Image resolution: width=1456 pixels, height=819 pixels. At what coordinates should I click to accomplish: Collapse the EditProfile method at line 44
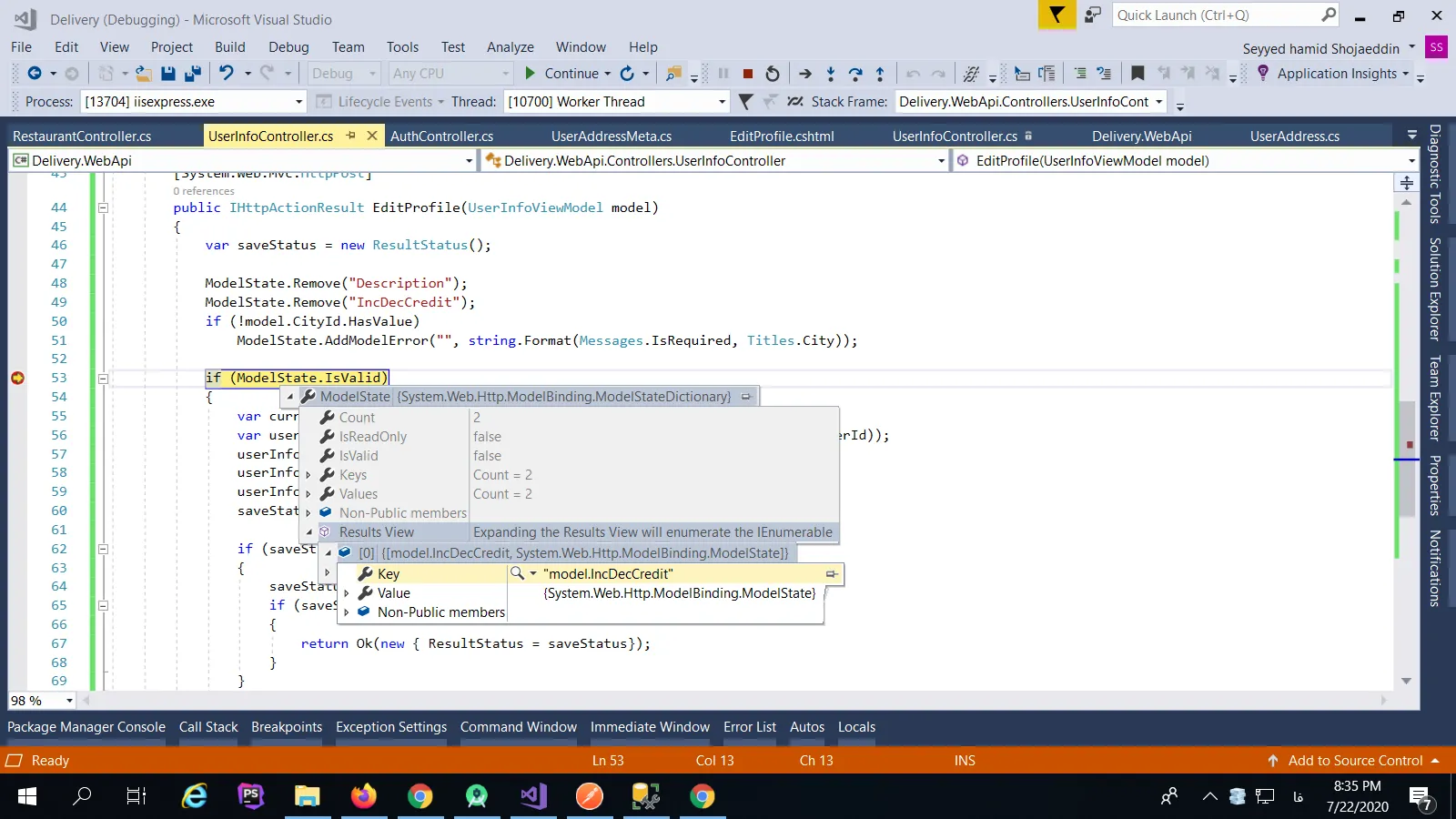click(103, 207)
